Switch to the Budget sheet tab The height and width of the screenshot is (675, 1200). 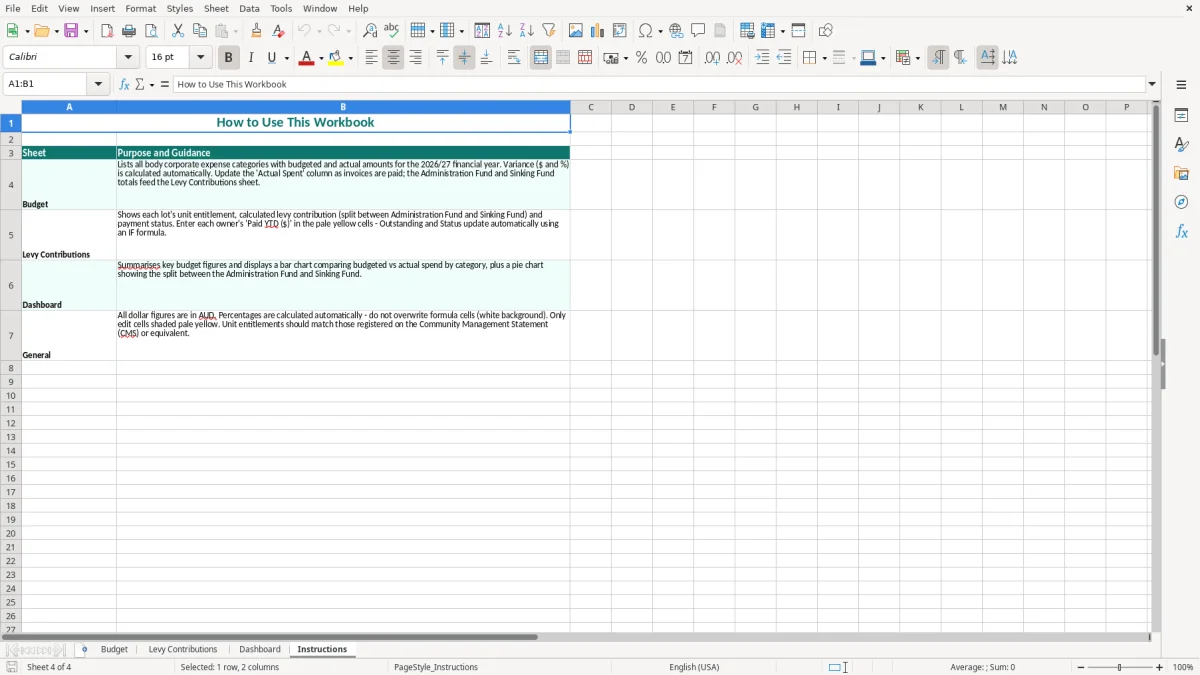[114, 650]
